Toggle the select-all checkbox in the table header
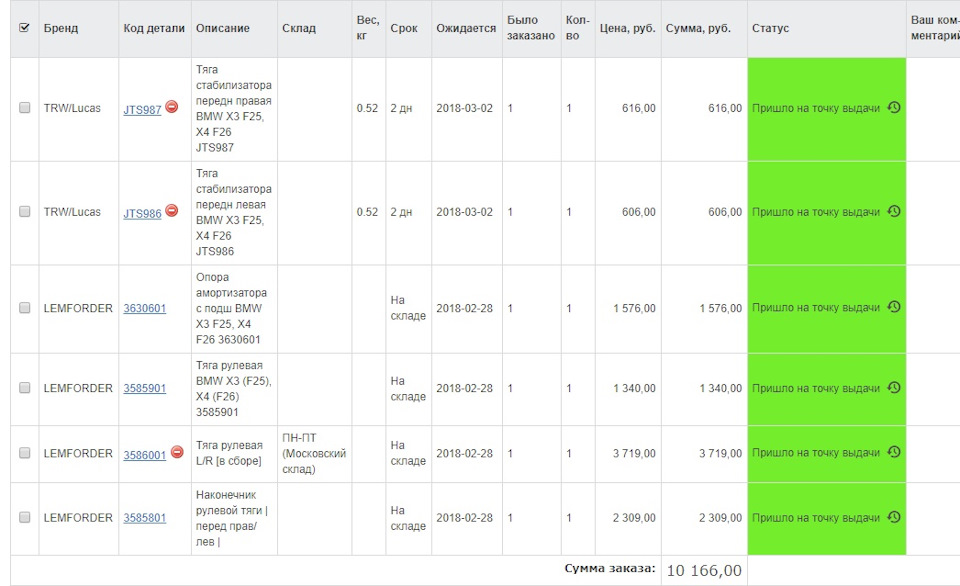The width and height of the screenshot is (960, 586). pos(24,28)
